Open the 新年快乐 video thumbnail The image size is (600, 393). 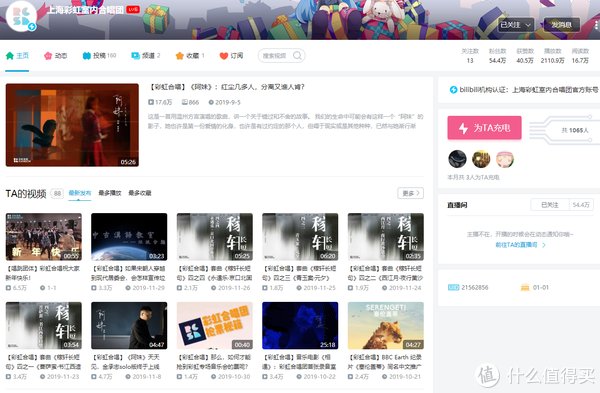click(44, 237)
